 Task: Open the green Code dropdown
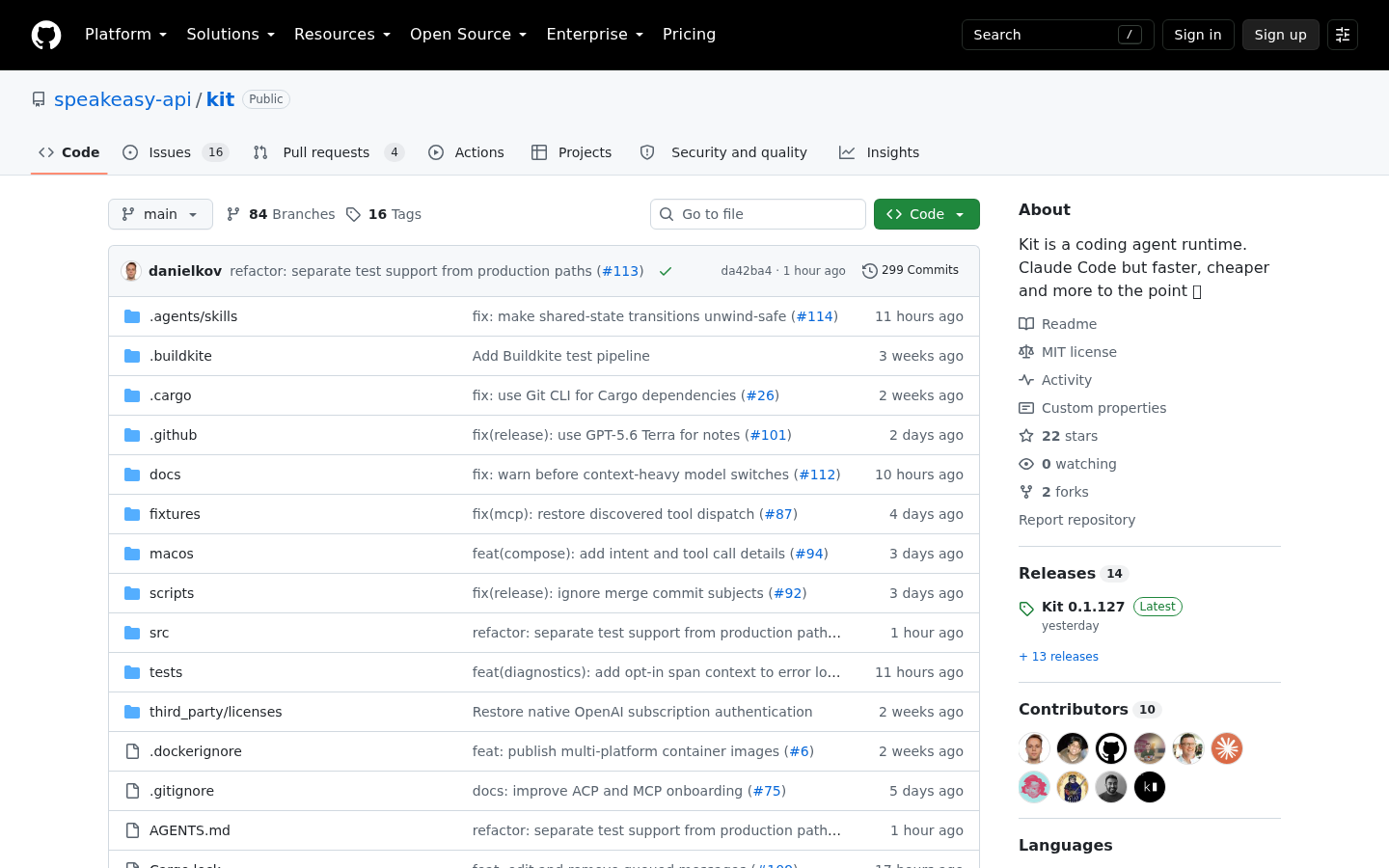pos(927,214)
